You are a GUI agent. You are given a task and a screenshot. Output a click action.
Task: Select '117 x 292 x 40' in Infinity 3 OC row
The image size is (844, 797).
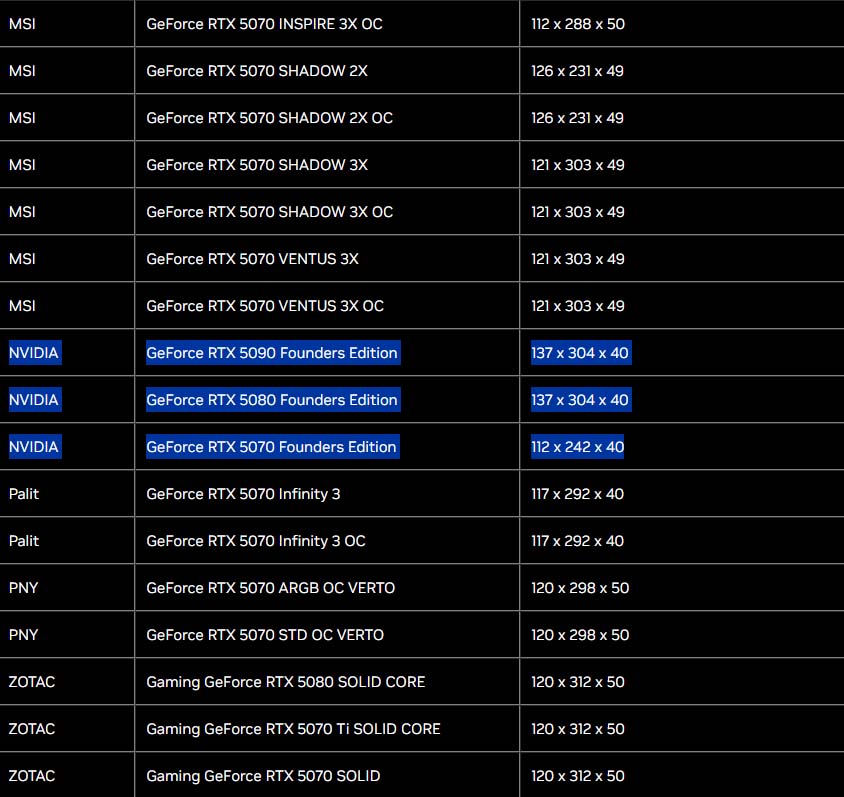click(x=578, y=540)
